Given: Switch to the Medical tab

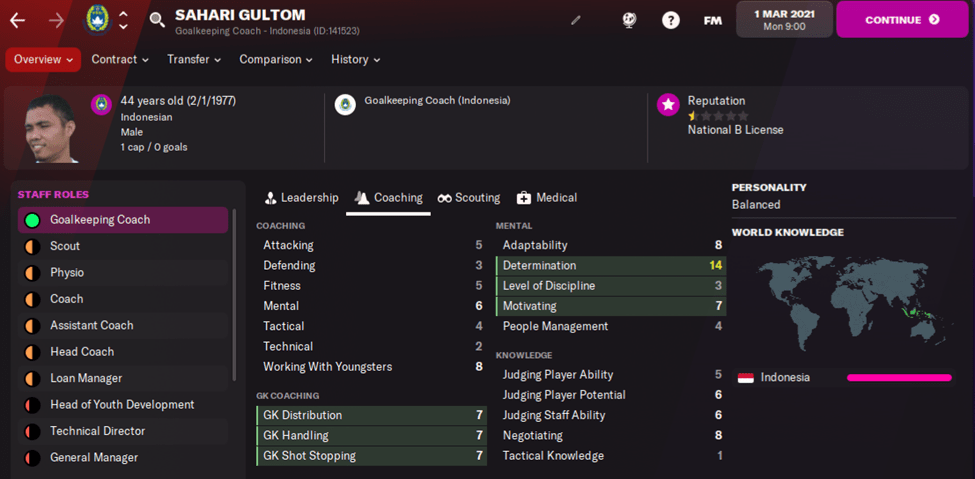Looking at the screenshot, I should pyautogui.click(x=546, y=198).
